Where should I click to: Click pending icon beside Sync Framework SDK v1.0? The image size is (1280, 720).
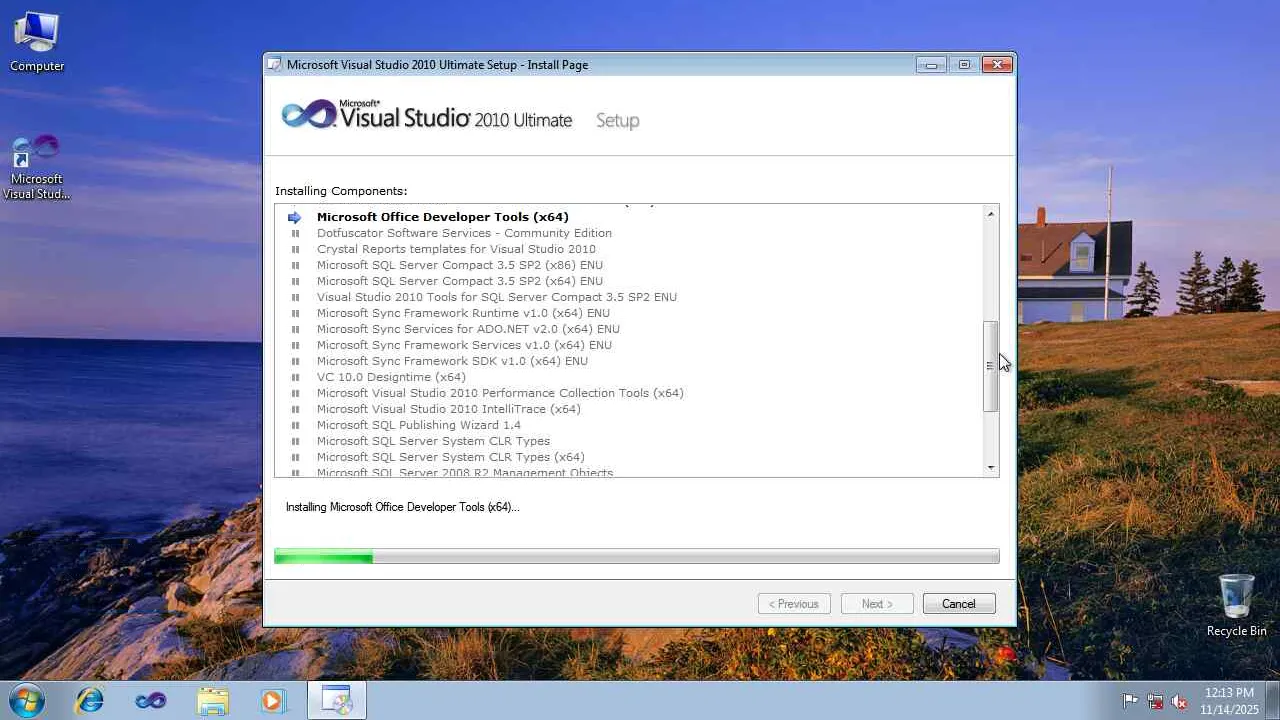pos(295,361)
